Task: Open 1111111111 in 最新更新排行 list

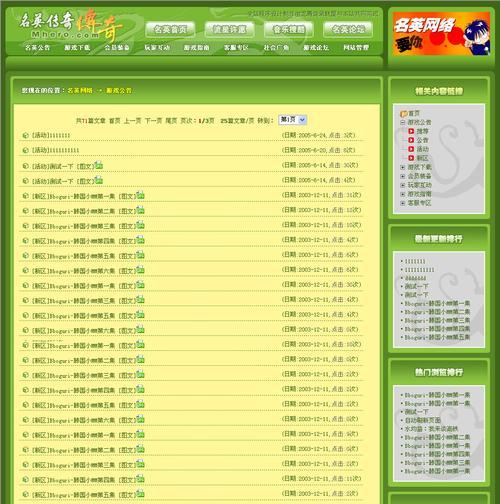Action: coord(419,270)
